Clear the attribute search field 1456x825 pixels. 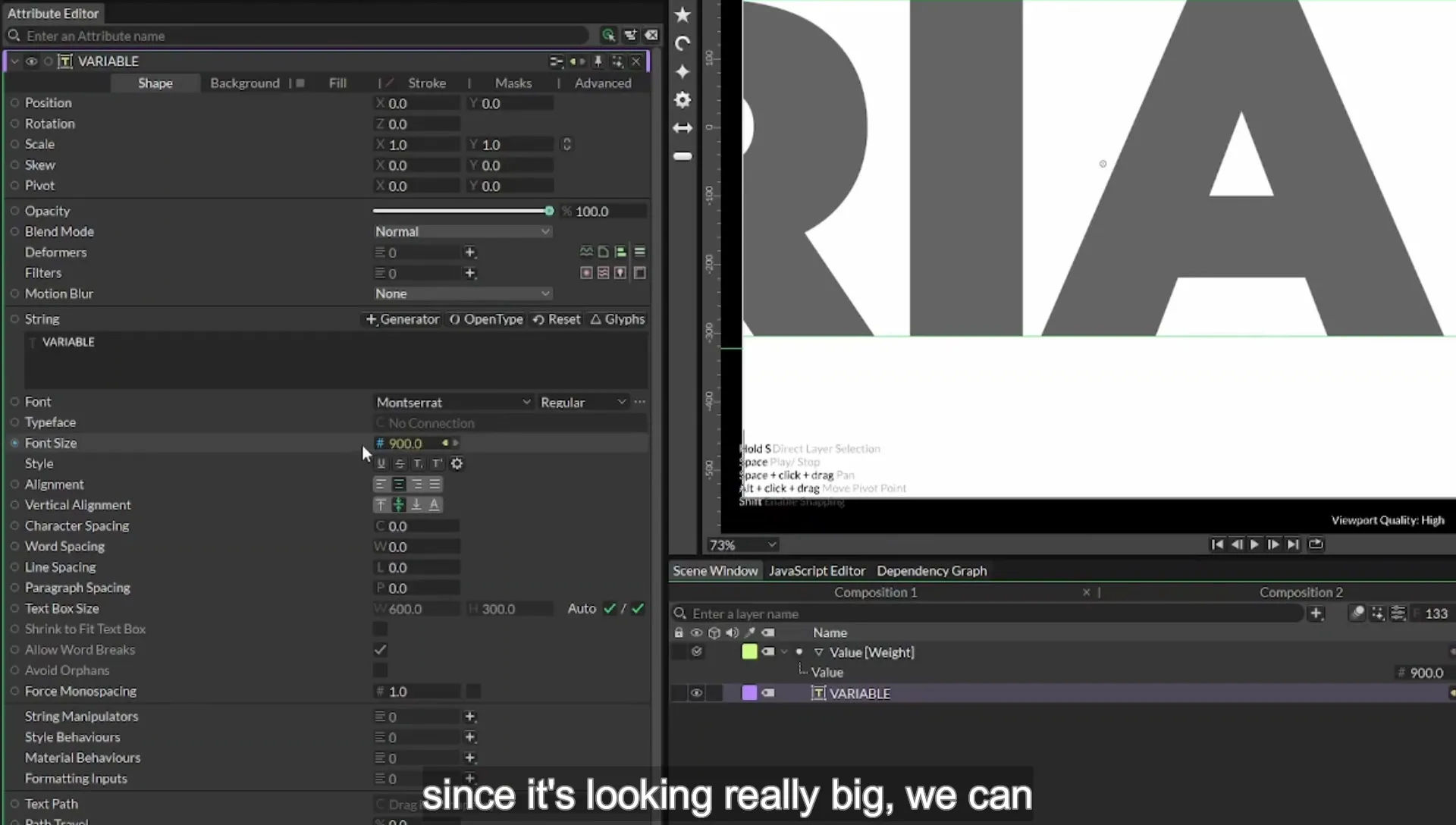[651, 35]
